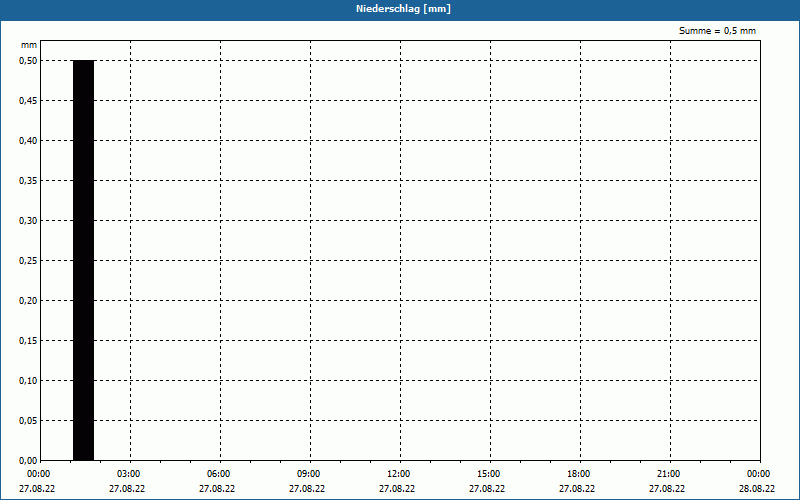Click the 09:00 time label
800x500 pixels.
tap(309, 474)
